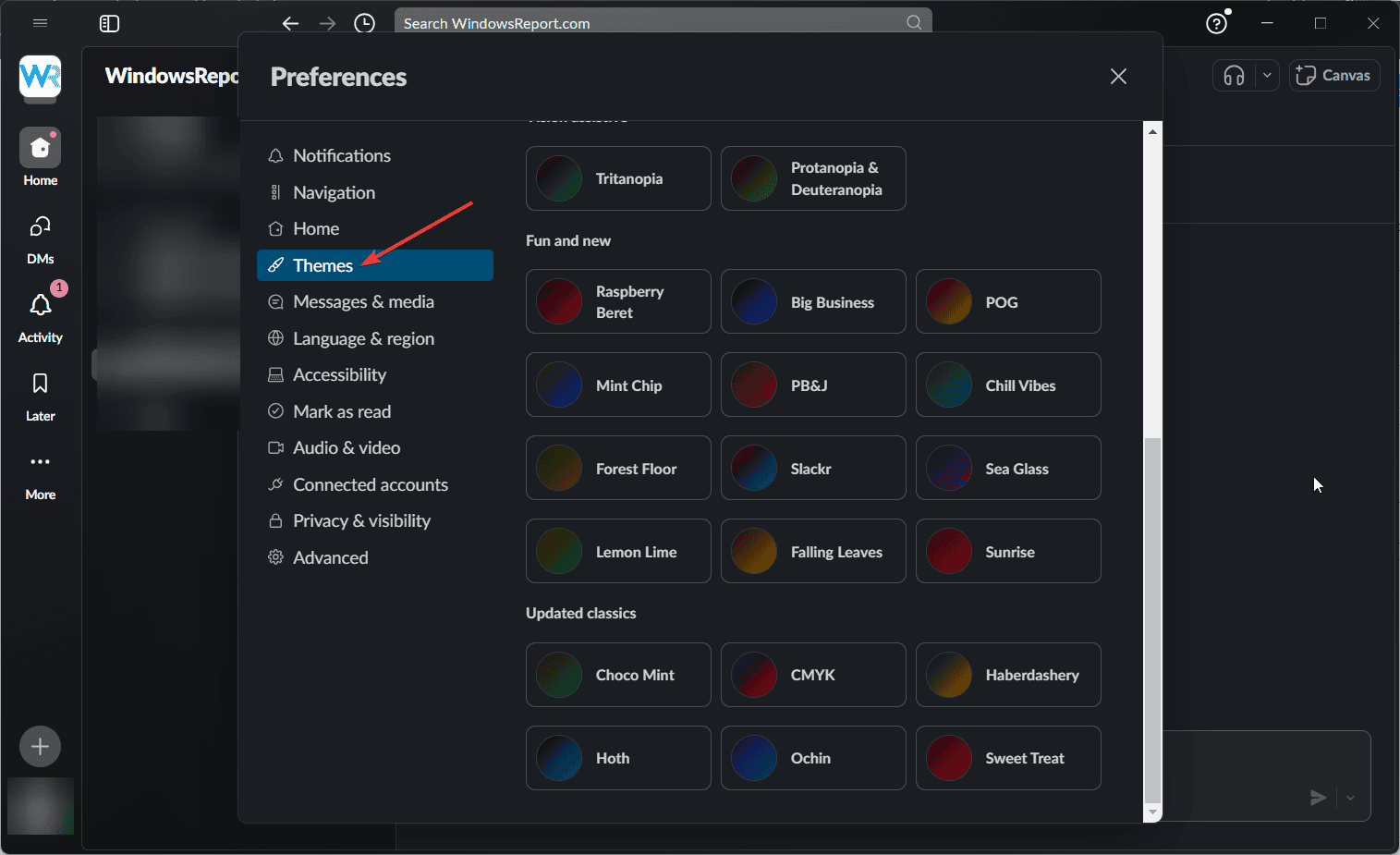
Task: Choose the Mint Chip theme
Action: (618, 385)
